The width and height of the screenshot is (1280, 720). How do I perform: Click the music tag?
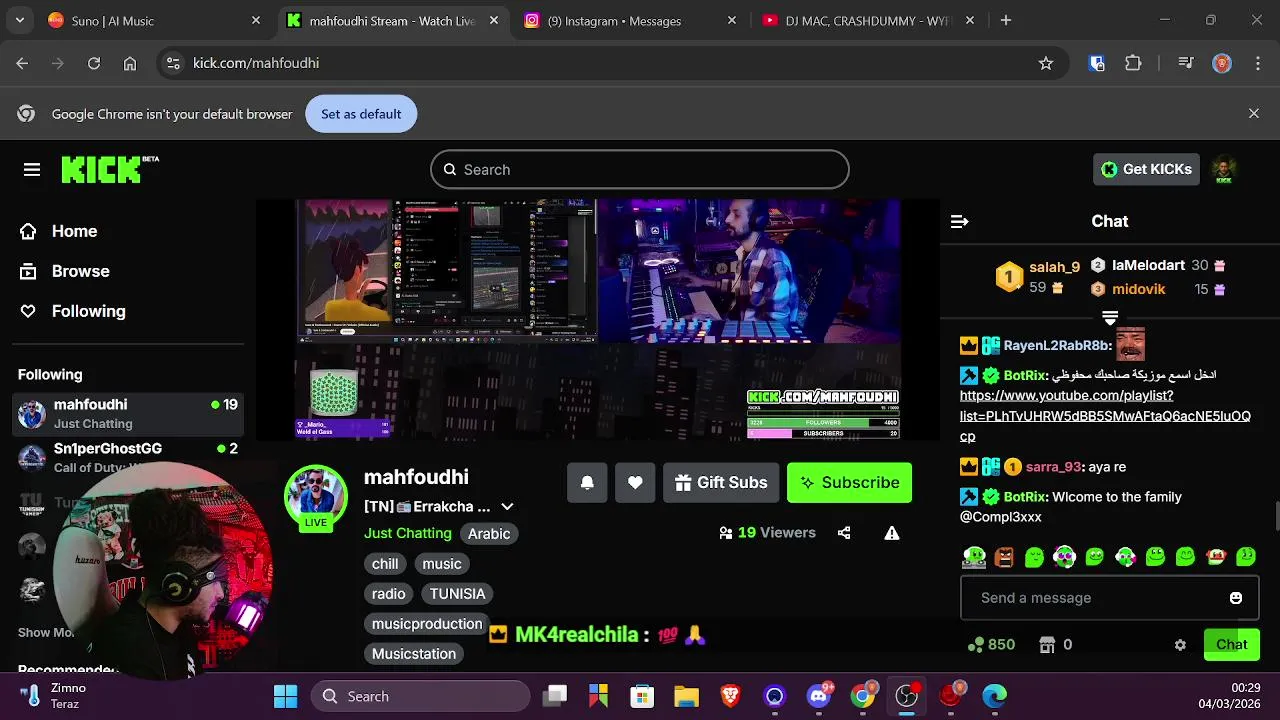tap(442, 564)
